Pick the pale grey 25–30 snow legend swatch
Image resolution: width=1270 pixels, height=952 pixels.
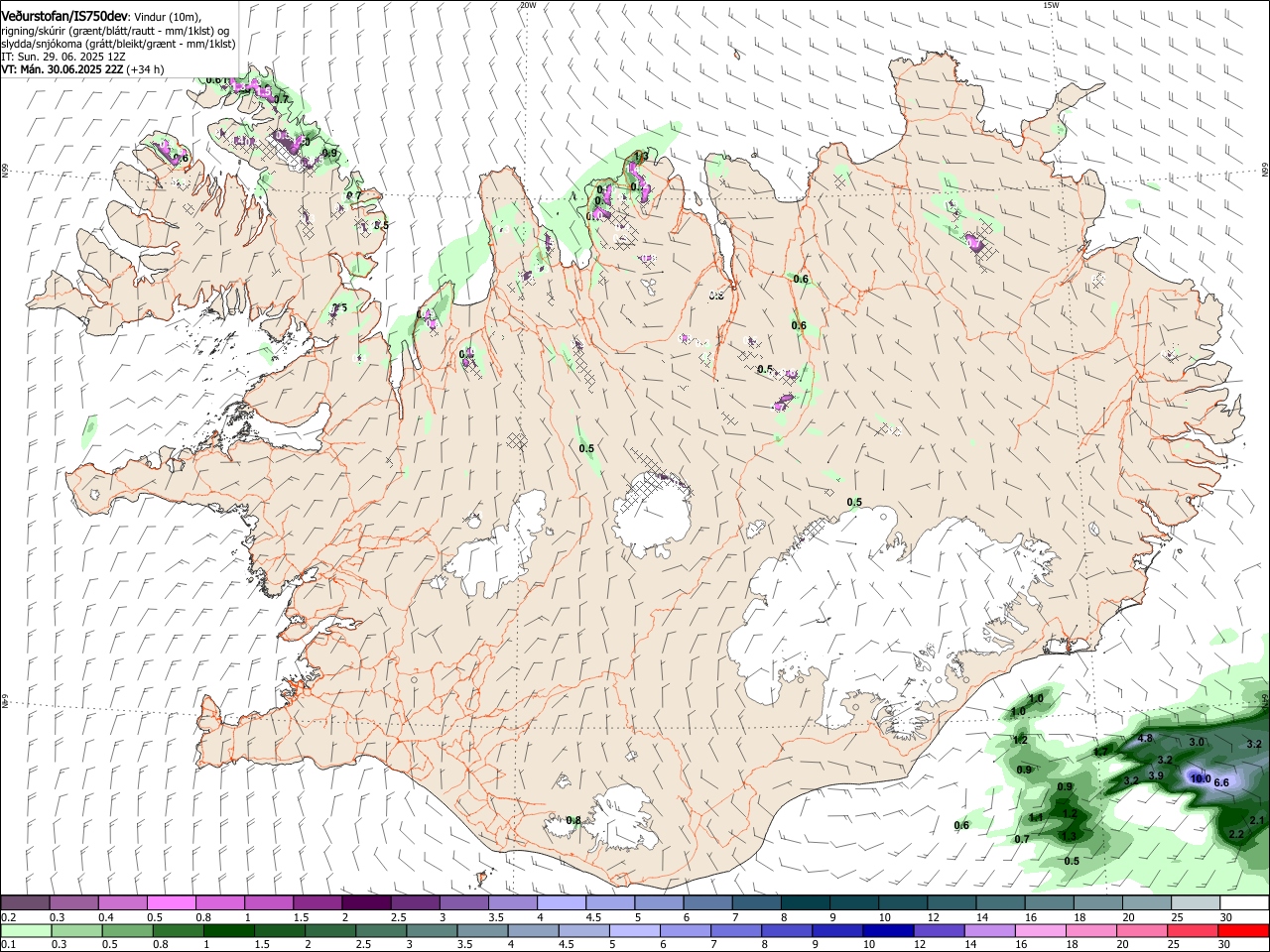click(1195, 902)
